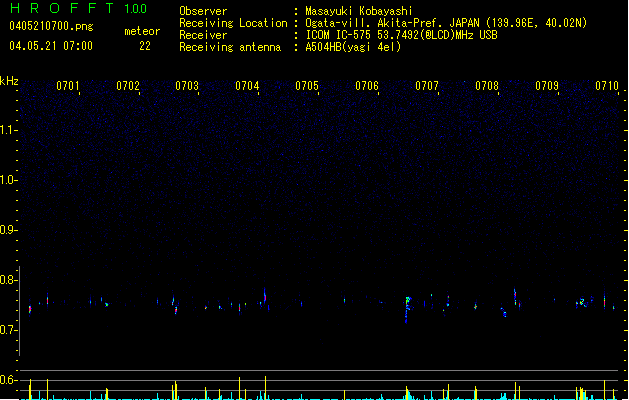Click antenna value A504HB(yagi 4el)

(x=353, y=47)
